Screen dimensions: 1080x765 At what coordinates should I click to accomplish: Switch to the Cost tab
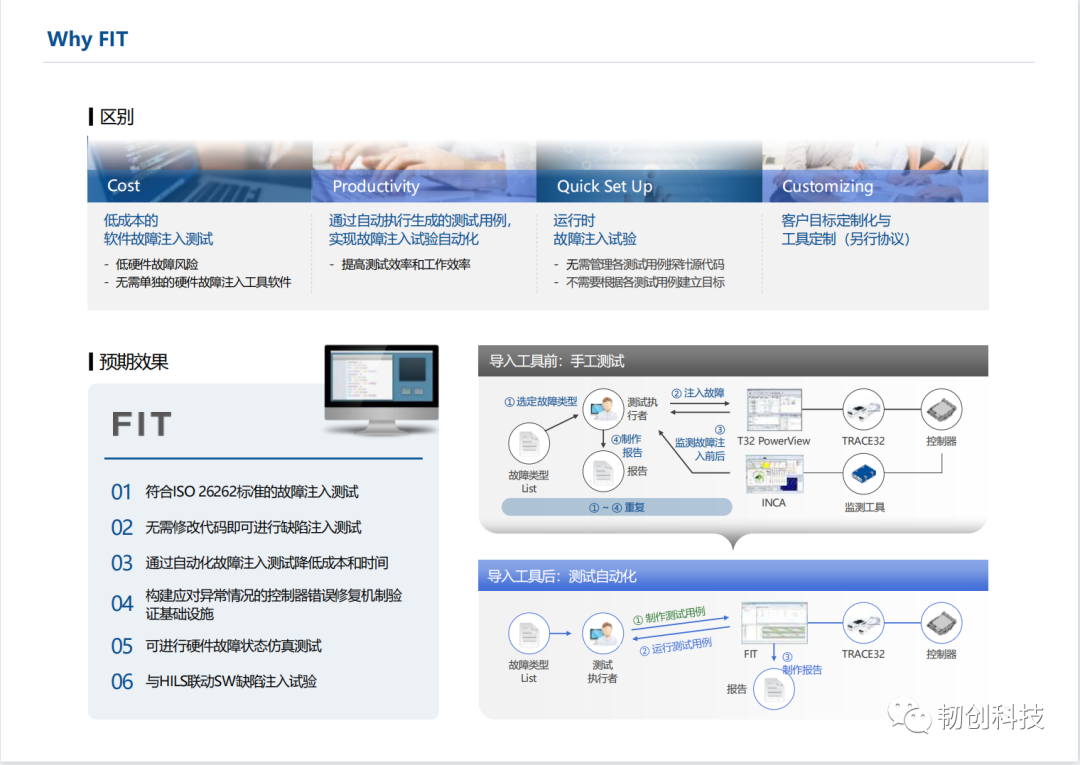[122, 186]
